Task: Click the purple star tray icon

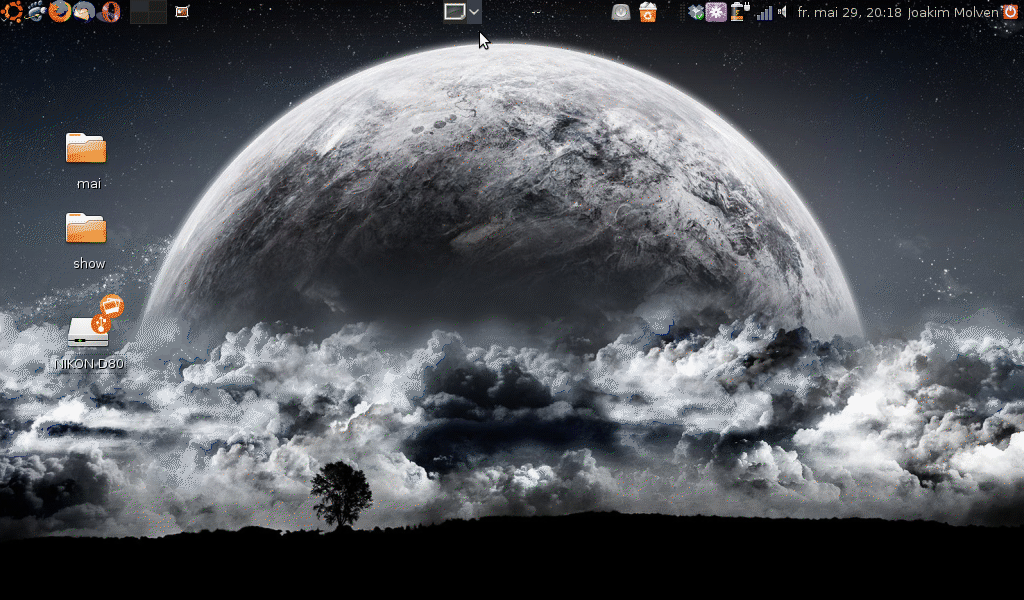Action: 716,12
